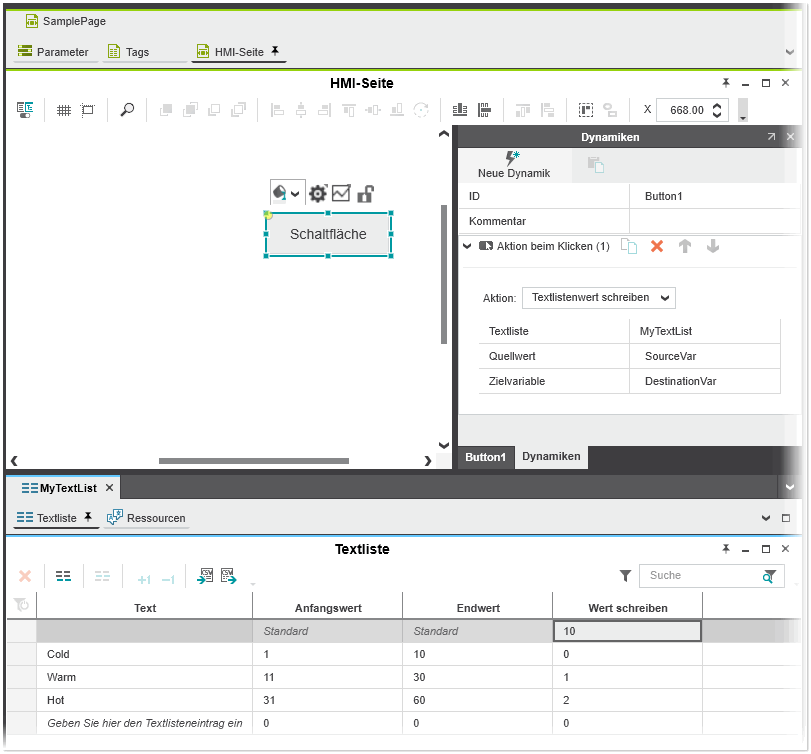The image size is (811, 754).
Task: Delete the action using the red X
Action: coord(657,246)
